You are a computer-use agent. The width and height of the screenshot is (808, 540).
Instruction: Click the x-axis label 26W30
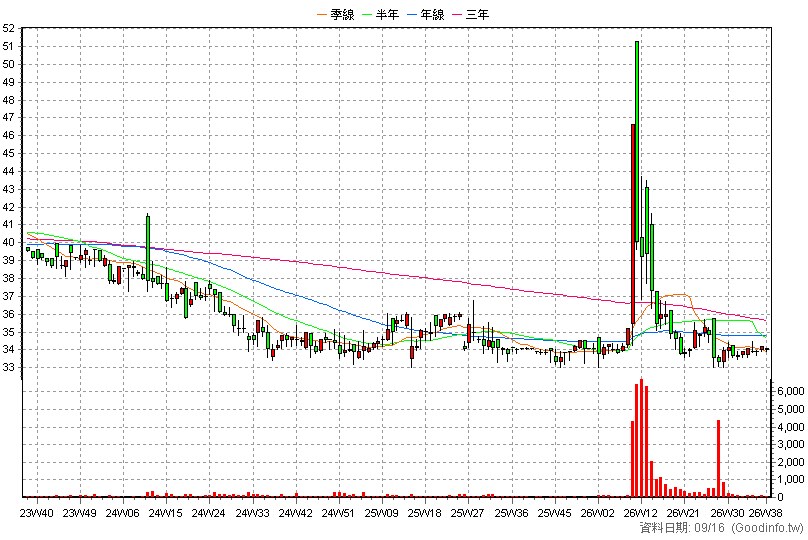coord(727,513)
